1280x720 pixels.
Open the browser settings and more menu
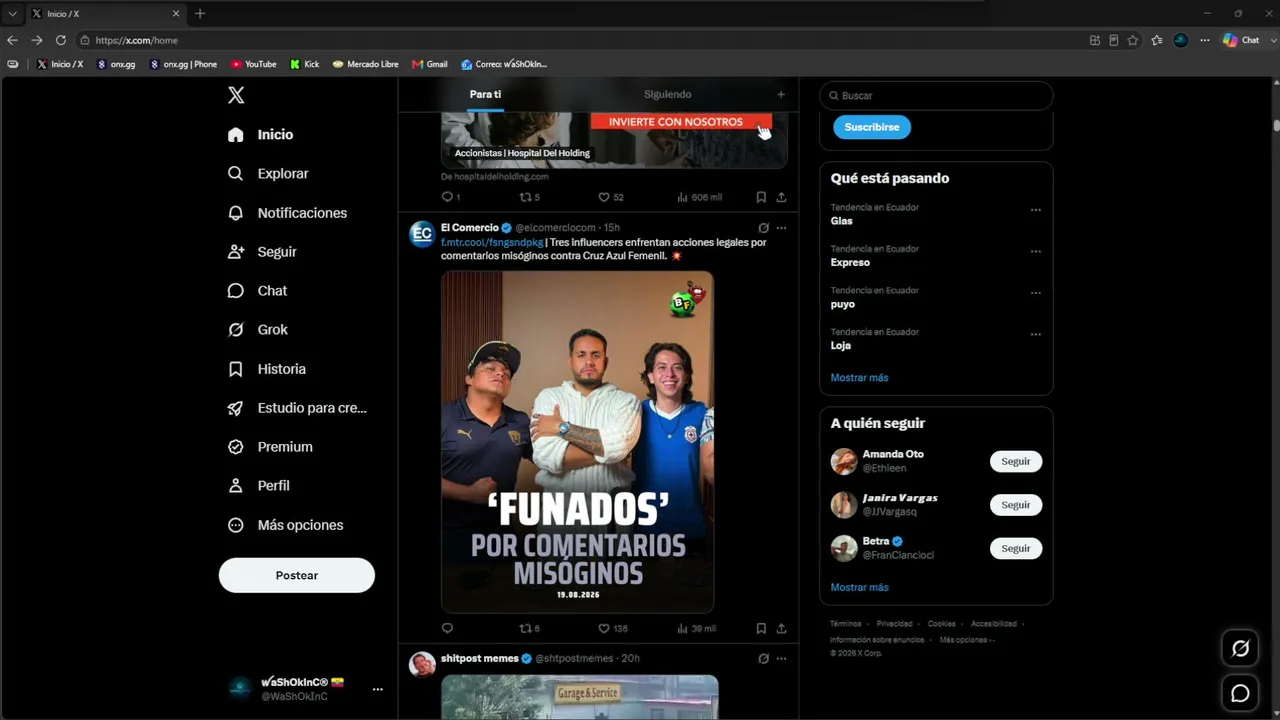(x=1205, y=40)
